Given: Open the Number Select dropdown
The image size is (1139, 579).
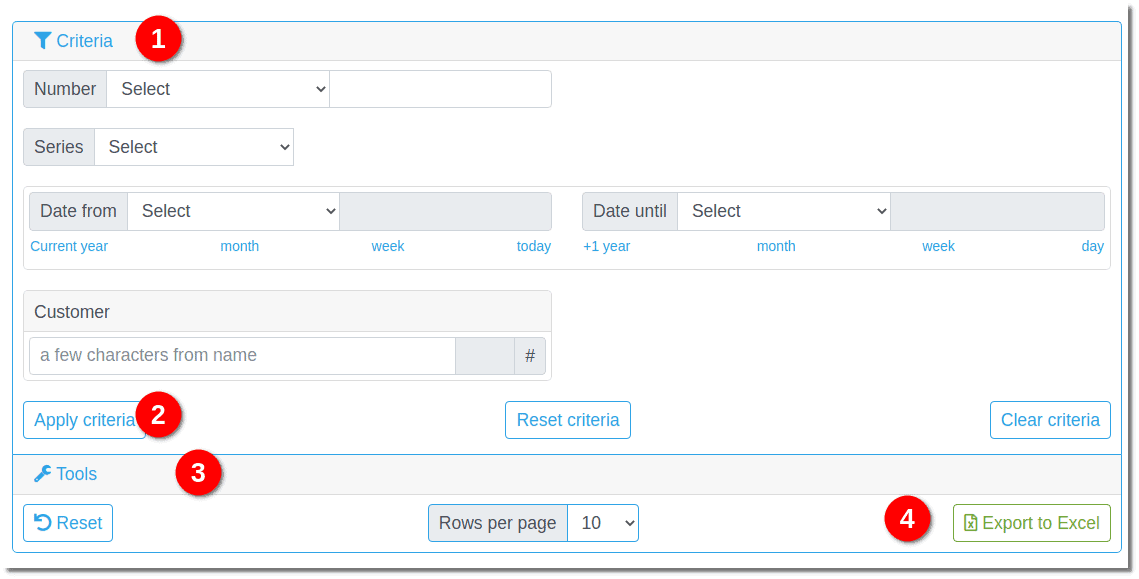Looking at the screenshot, I should point(218,89).
